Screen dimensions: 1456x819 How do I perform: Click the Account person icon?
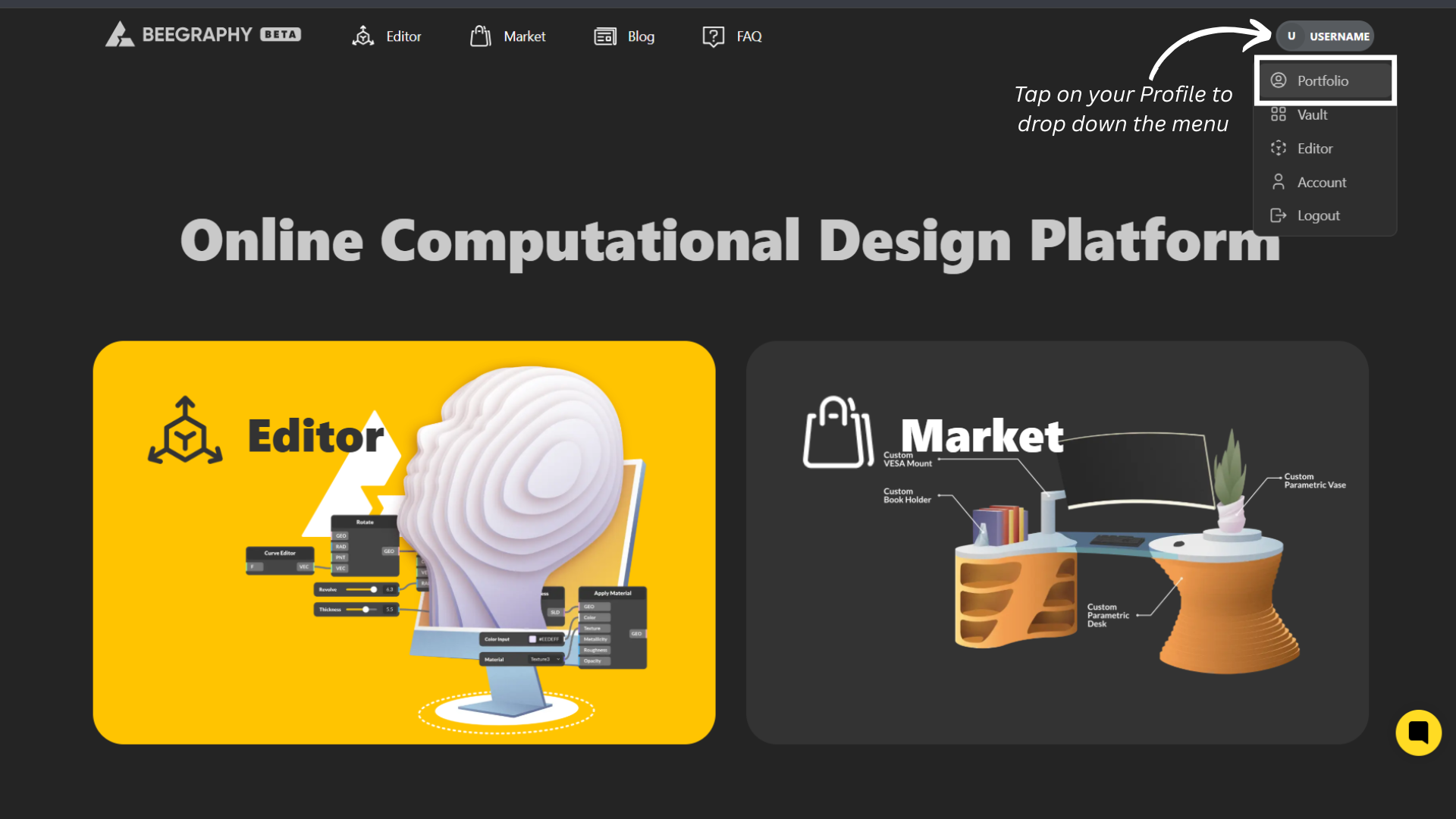[1279, 182]
